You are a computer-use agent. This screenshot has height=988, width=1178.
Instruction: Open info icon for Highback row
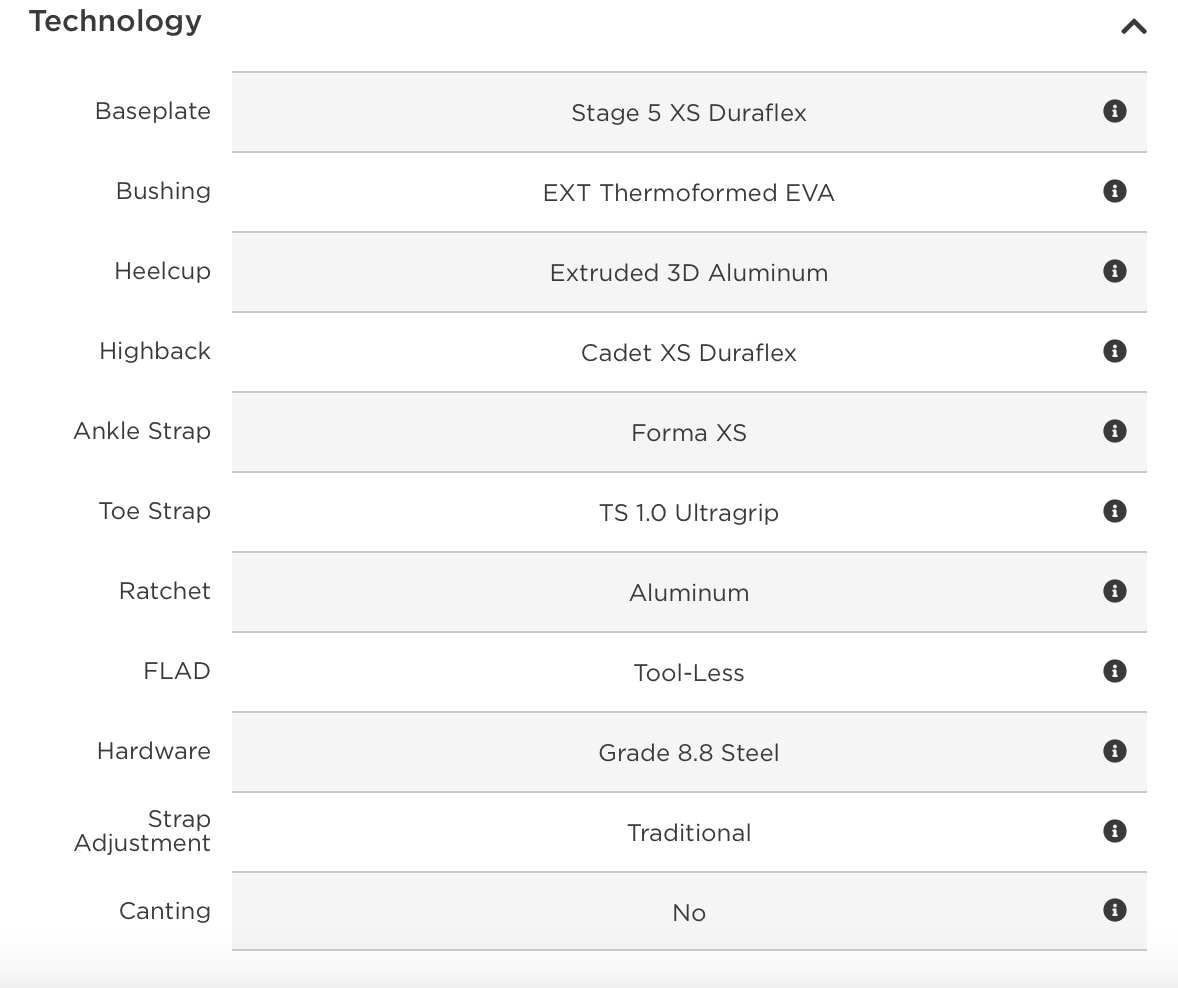click(1114, 351)
